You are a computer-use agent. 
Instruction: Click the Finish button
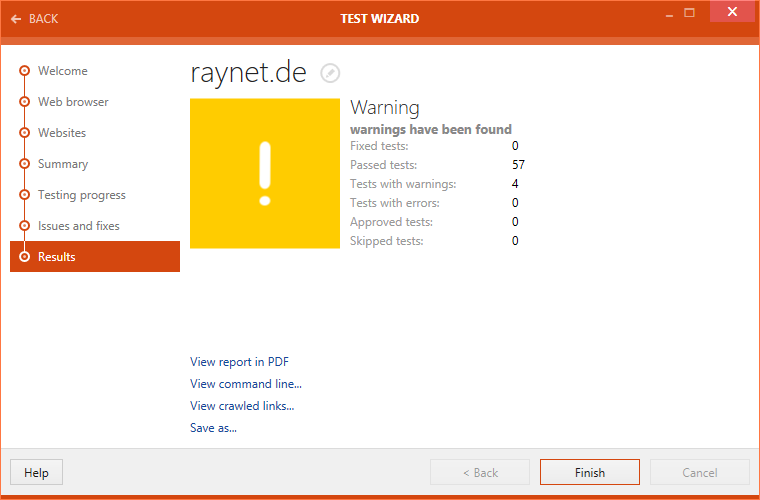pyautogui.click(x=590, y=472)
